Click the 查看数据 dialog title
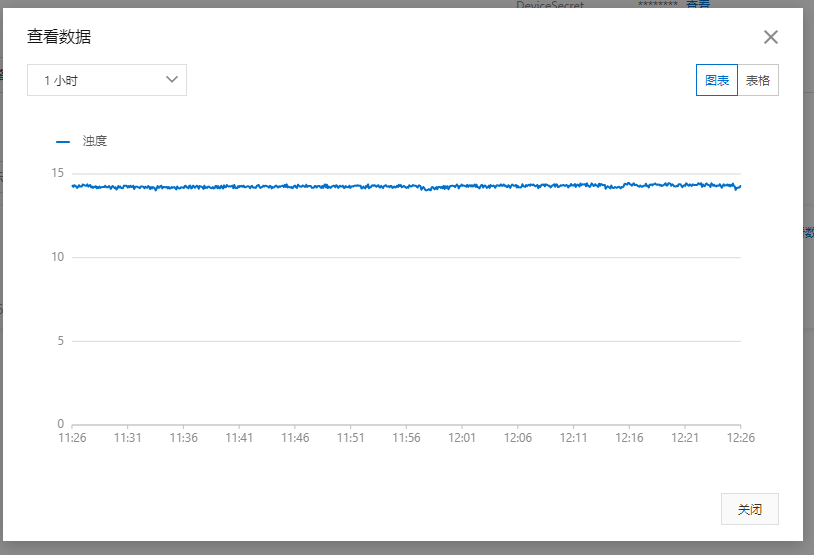The height and width of the screenshot is (555, 814). pos(60,37)
